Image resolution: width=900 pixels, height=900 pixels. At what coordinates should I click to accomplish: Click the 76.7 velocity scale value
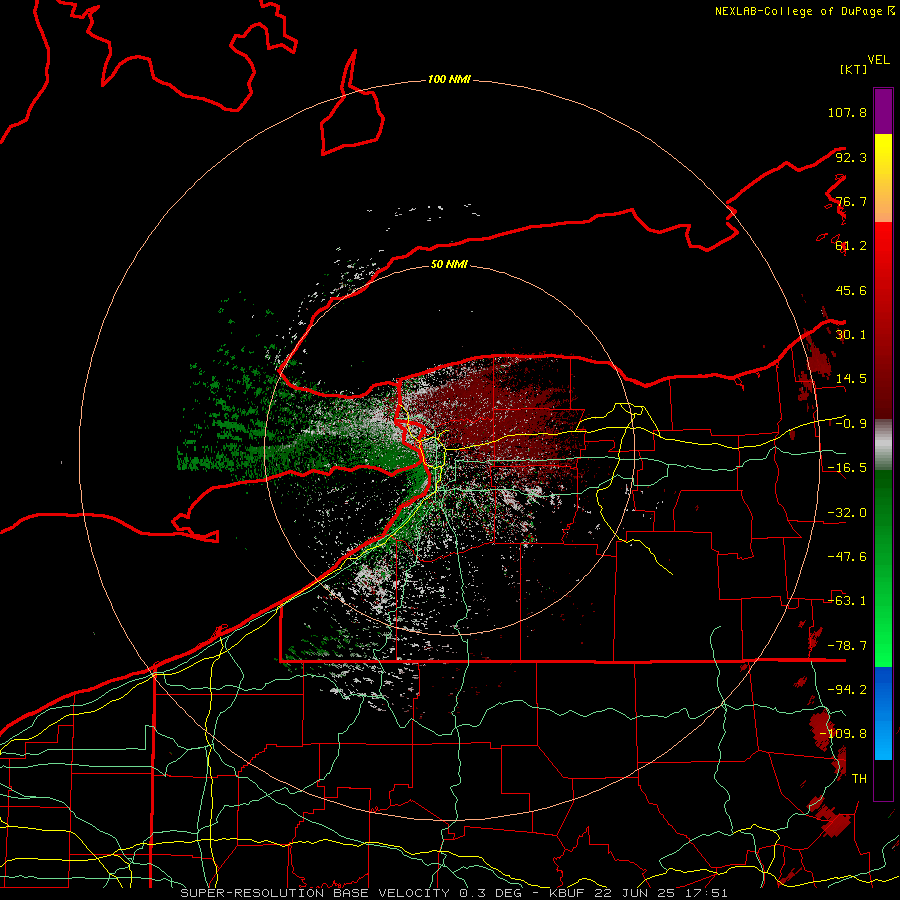pyautogui.click(x=851, y=201)
